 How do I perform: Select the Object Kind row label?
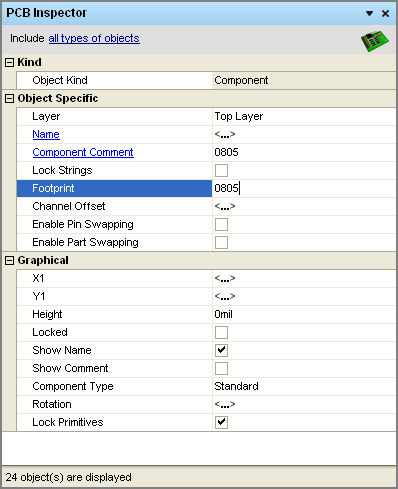[114, 80]
